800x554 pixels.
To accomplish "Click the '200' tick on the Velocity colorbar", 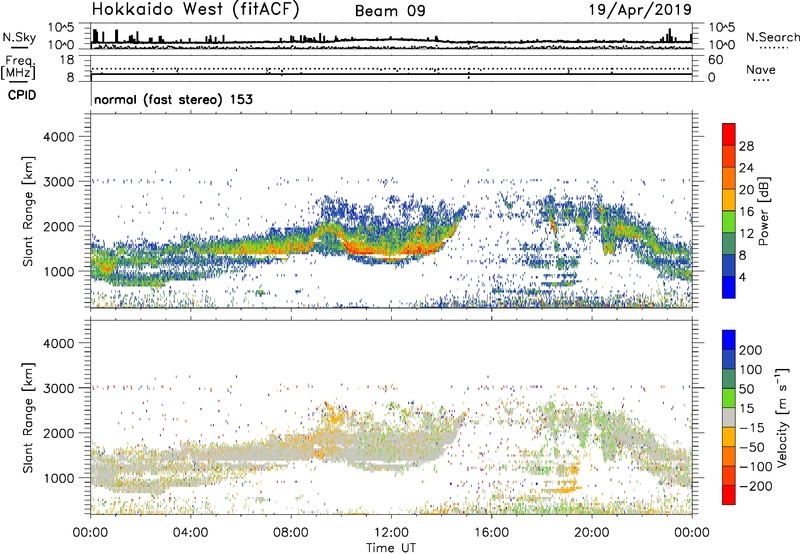I will [x=751, y=350].
